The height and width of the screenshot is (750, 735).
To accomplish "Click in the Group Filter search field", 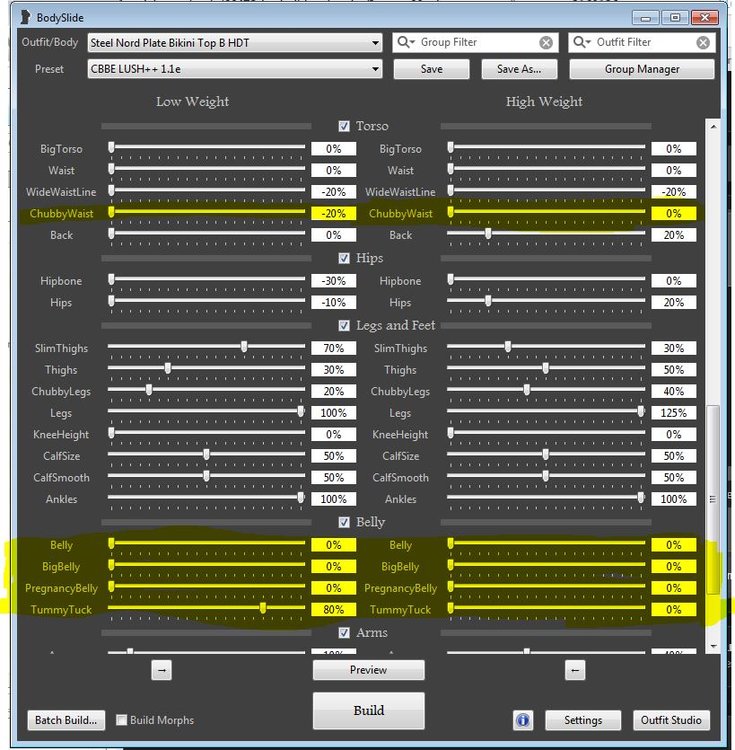I will 477,43.
